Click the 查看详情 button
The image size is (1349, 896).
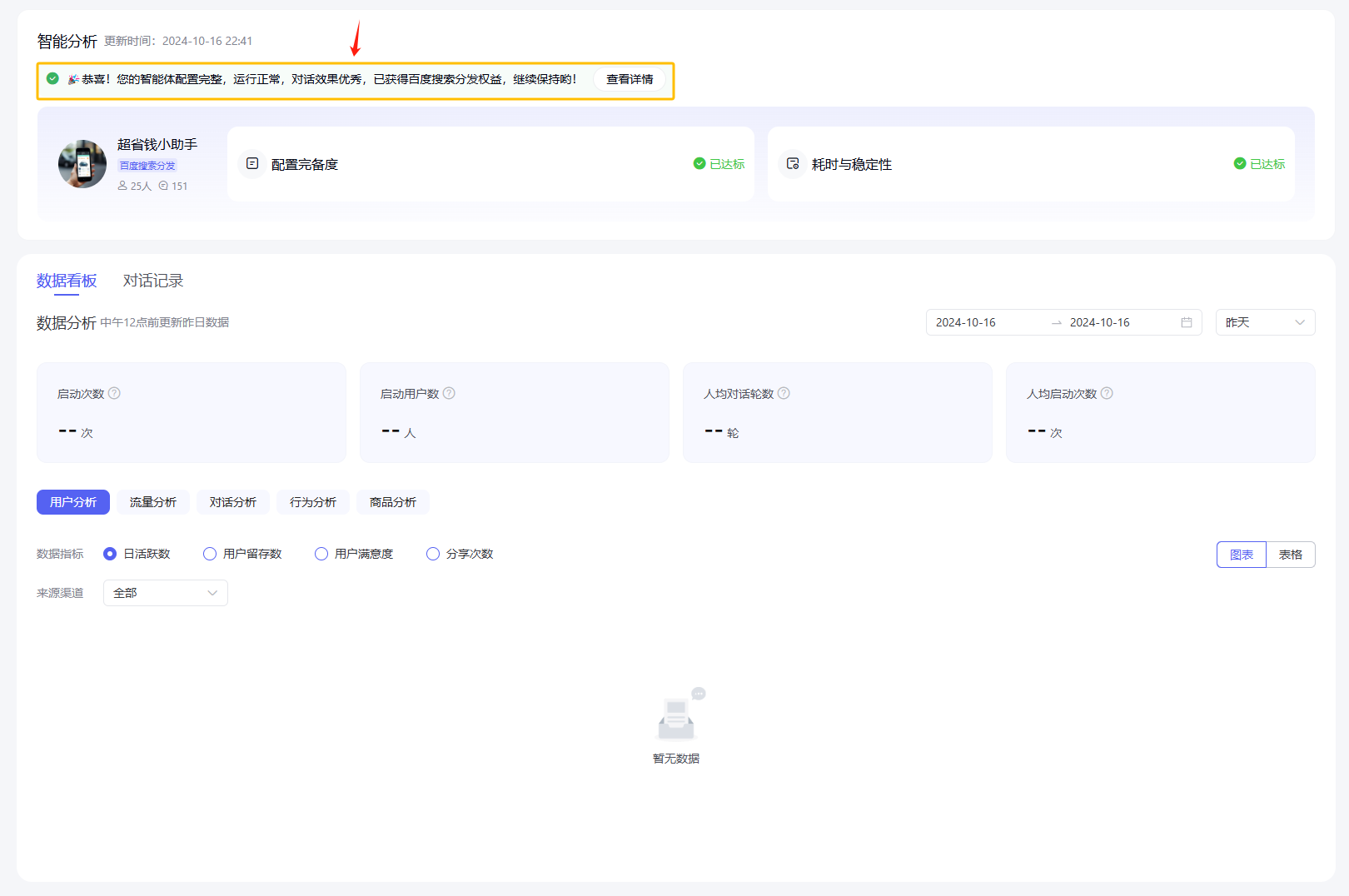coord(630,79)
